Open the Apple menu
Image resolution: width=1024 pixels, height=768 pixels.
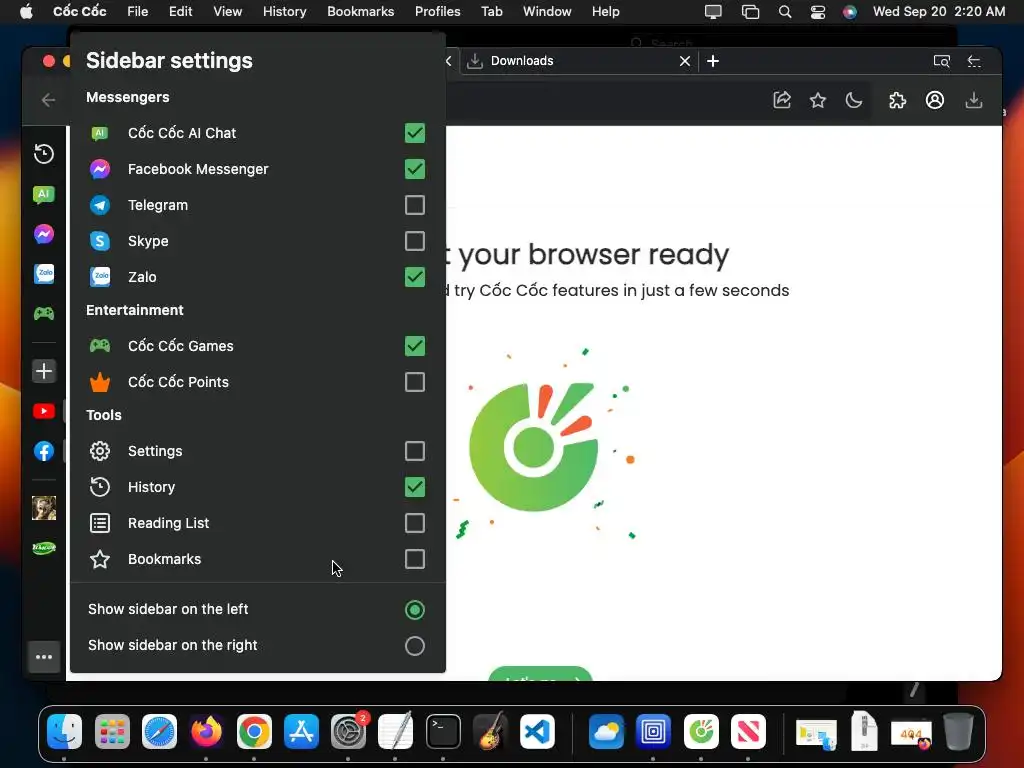click(26, 11)
